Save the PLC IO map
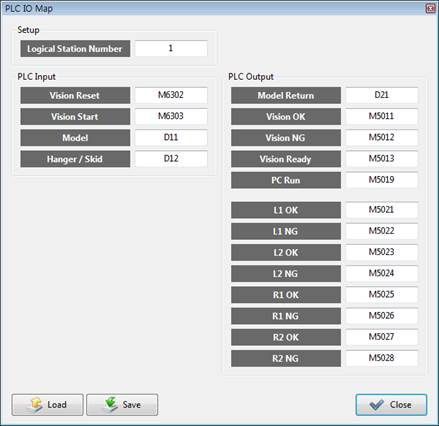 122,404
